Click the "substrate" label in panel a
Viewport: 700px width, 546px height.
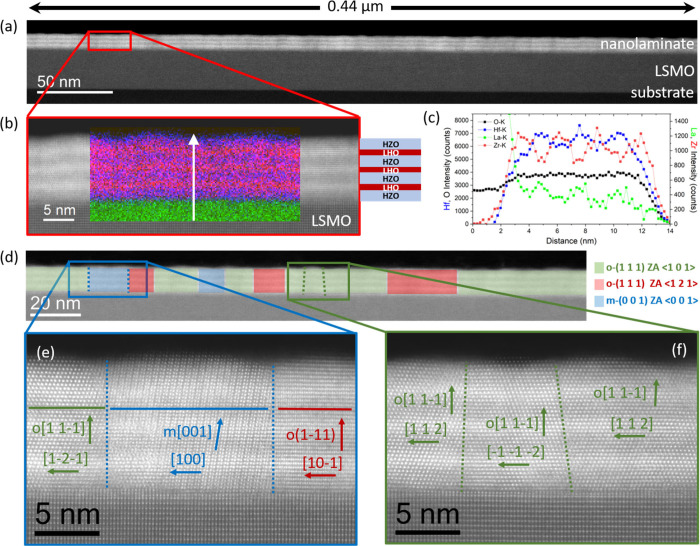tap(662, 92)
